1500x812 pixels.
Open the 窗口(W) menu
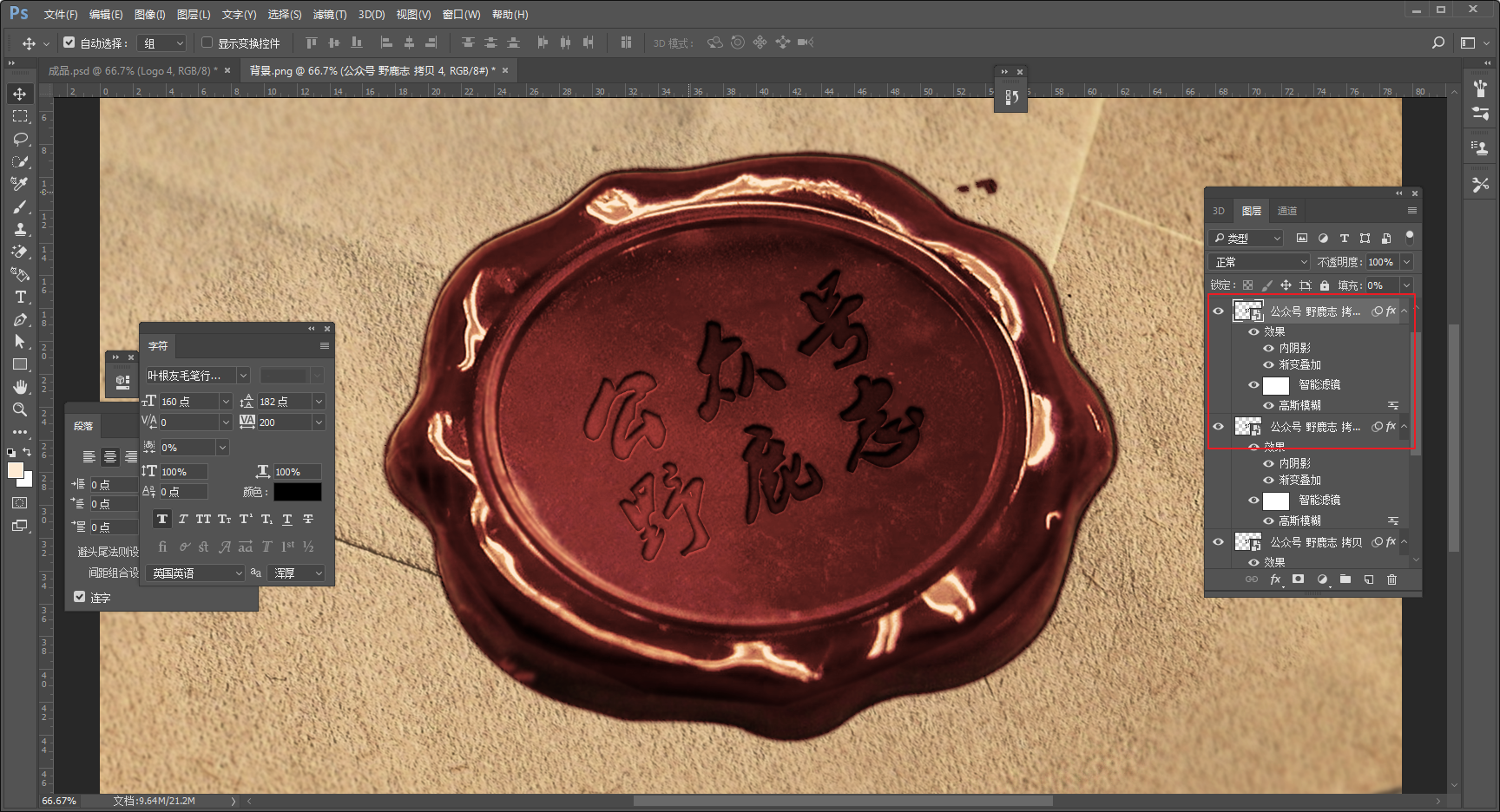pyautogui.click(x=461, y=15)
